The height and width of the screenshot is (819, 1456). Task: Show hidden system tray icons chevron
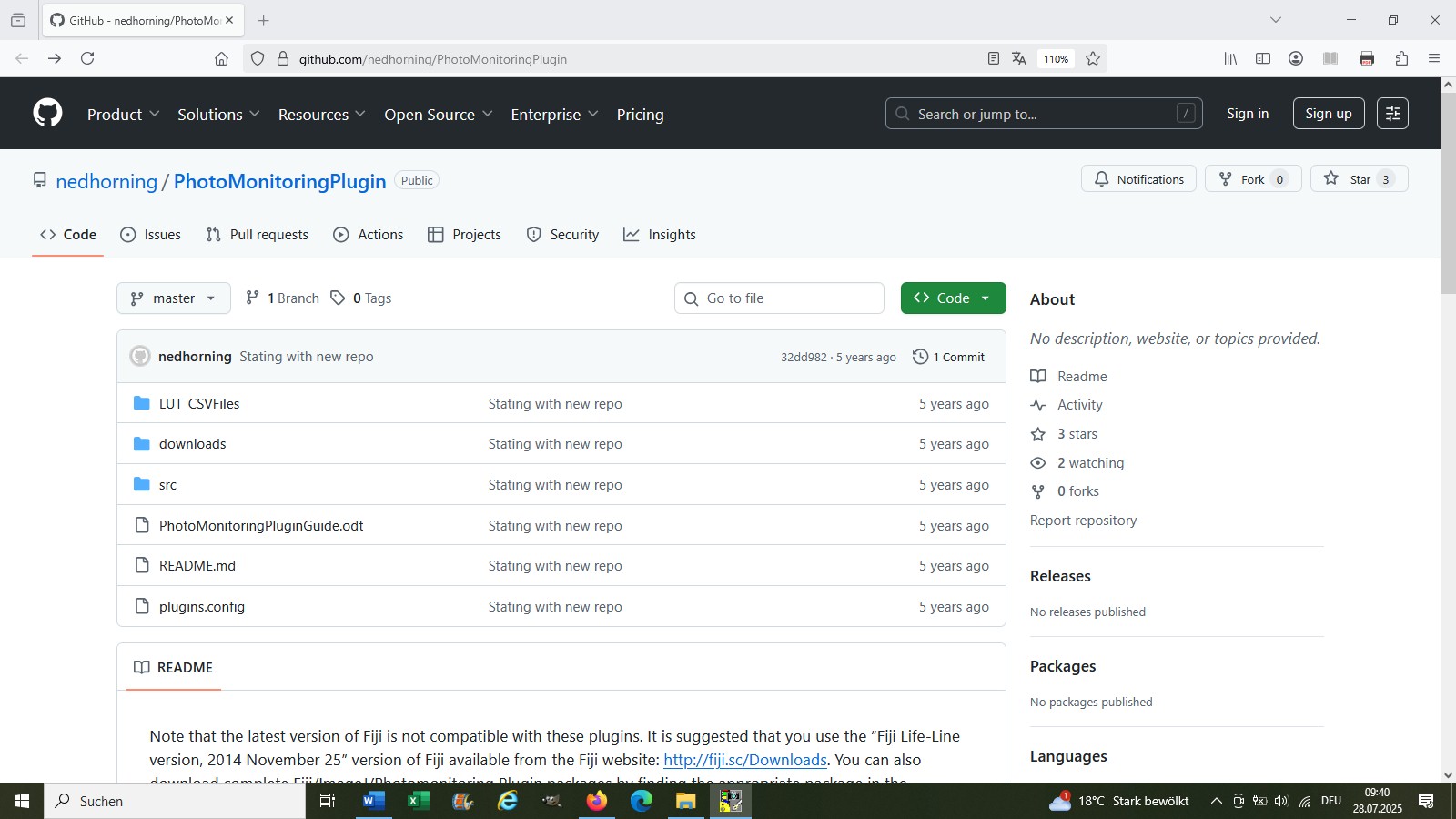(1216, 801)
